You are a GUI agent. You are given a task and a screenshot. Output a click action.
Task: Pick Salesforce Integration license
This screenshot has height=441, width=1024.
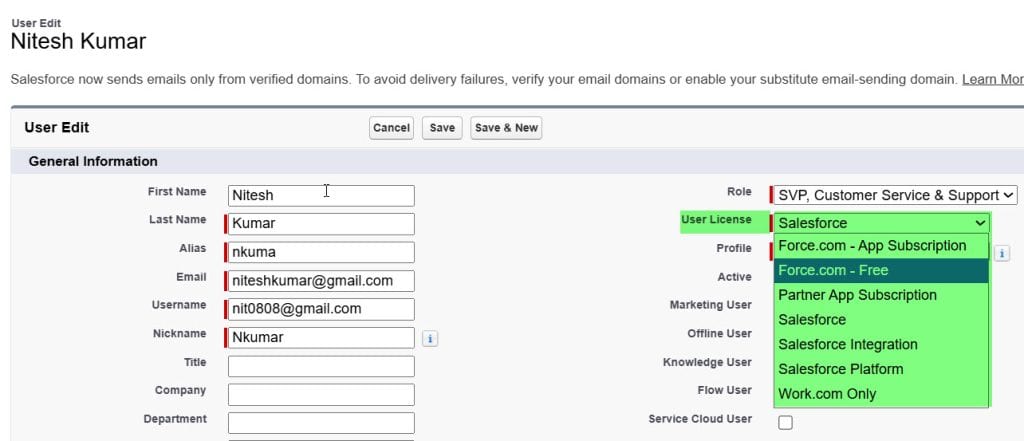[x=881, y=344]
